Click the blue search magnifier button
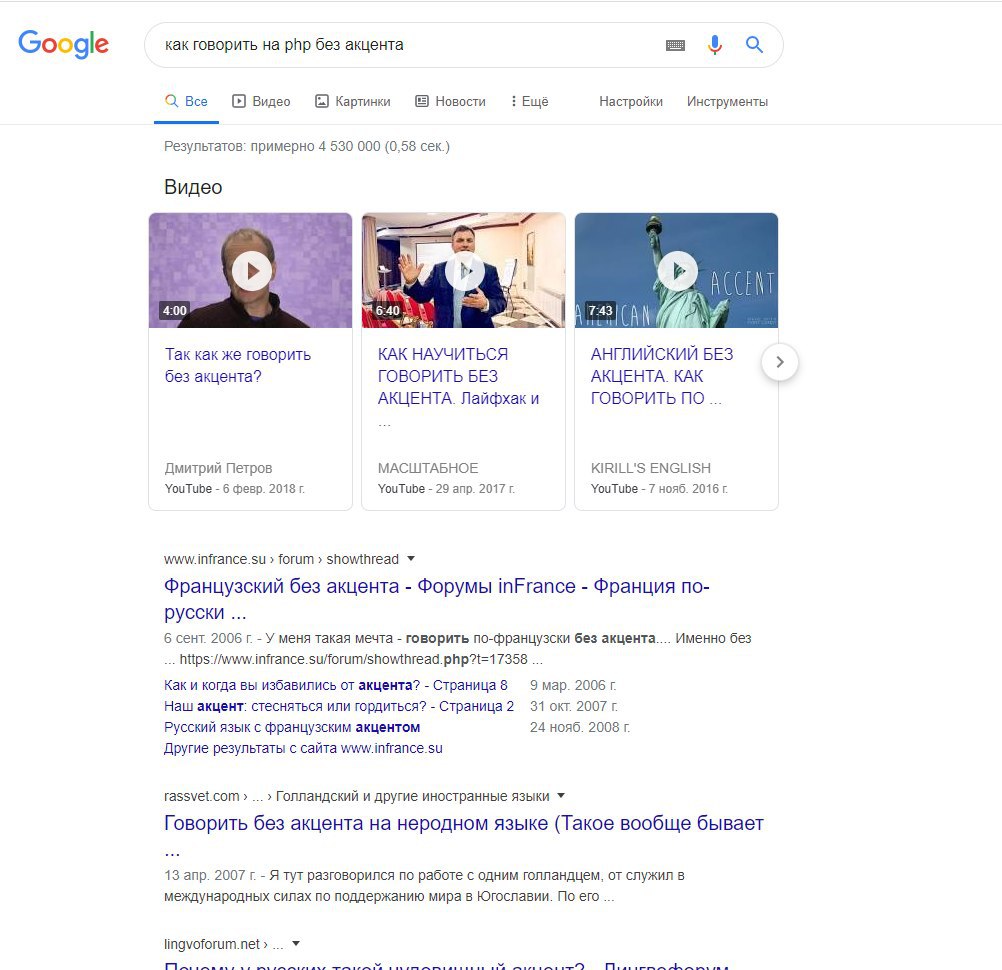This screenshot has height=970, width=1002. 754,44
